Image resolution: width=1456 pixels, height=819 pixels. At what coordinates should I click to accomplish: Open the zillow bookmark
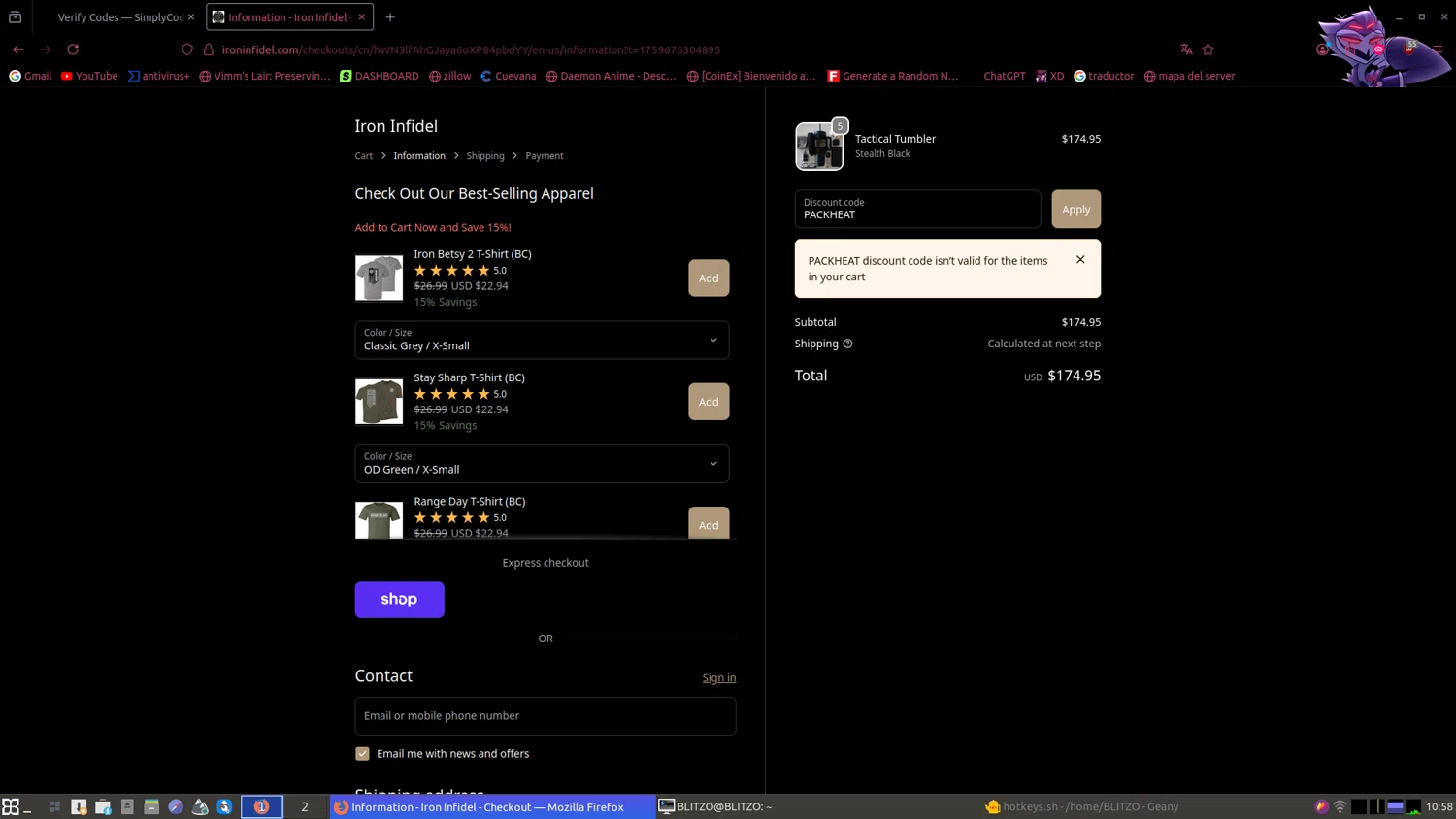tap(449, 76)
